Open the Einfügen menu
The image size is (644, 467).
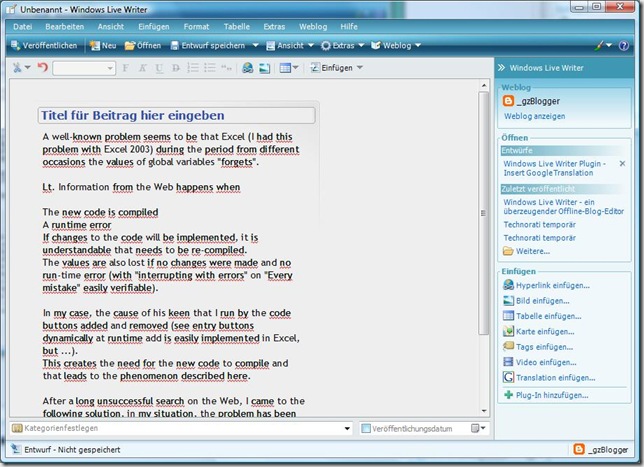154,27
